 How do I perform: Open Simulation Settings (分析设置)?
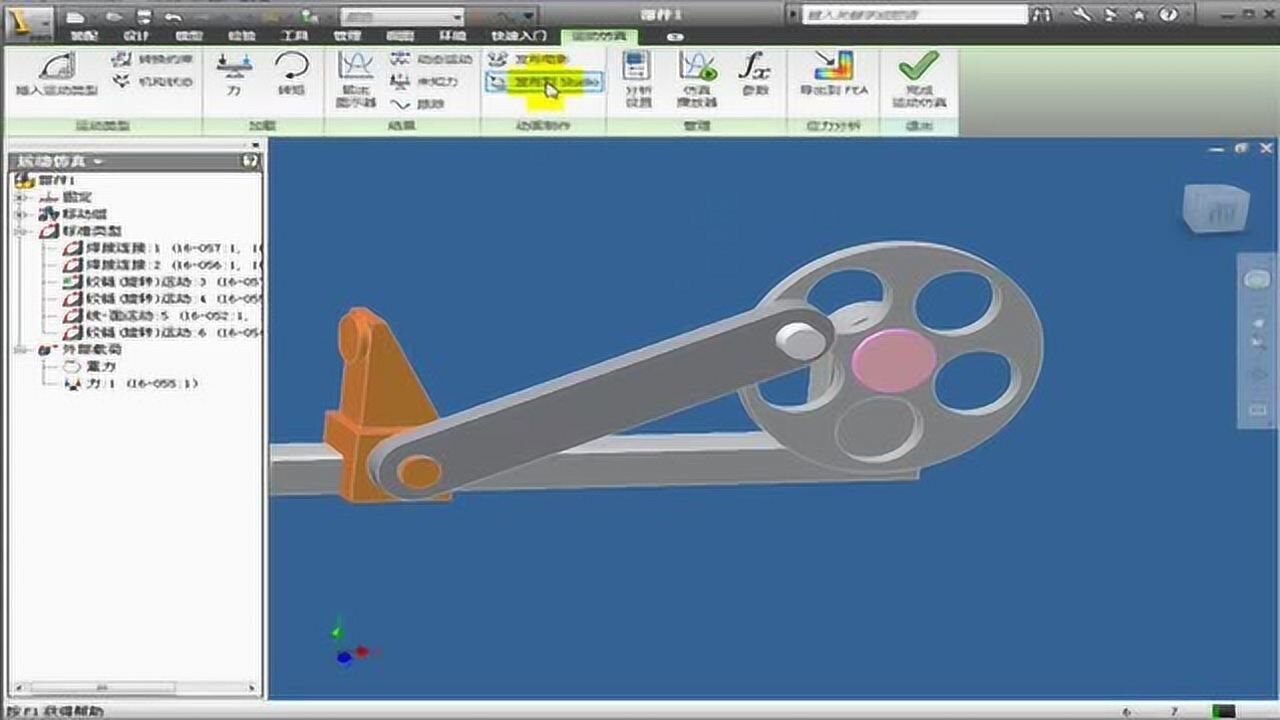[637, 78]
